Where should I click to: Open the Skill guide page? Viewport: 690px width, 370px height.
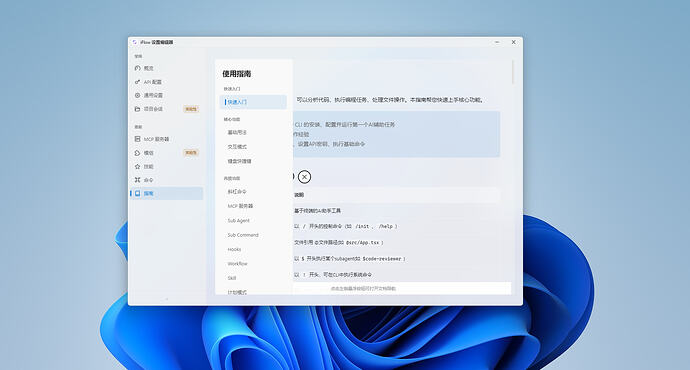point(232,278)
